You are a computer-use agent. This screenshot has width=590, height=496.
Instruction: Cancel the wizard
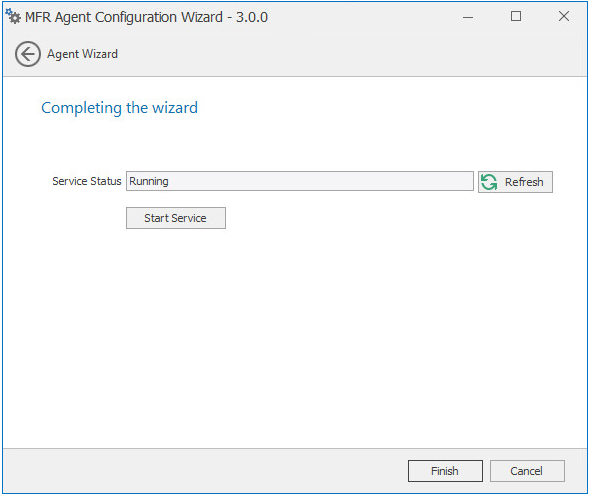pos(527,471)
